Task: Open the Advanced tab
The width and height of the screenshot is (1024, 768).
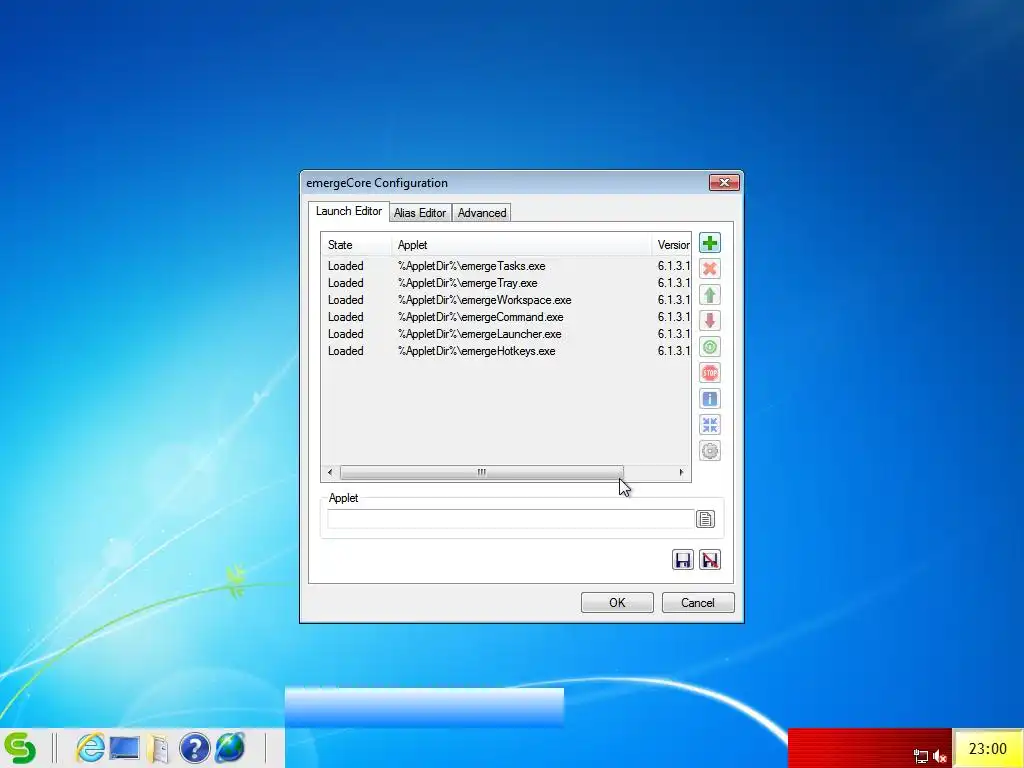Action: pos(482,213)
